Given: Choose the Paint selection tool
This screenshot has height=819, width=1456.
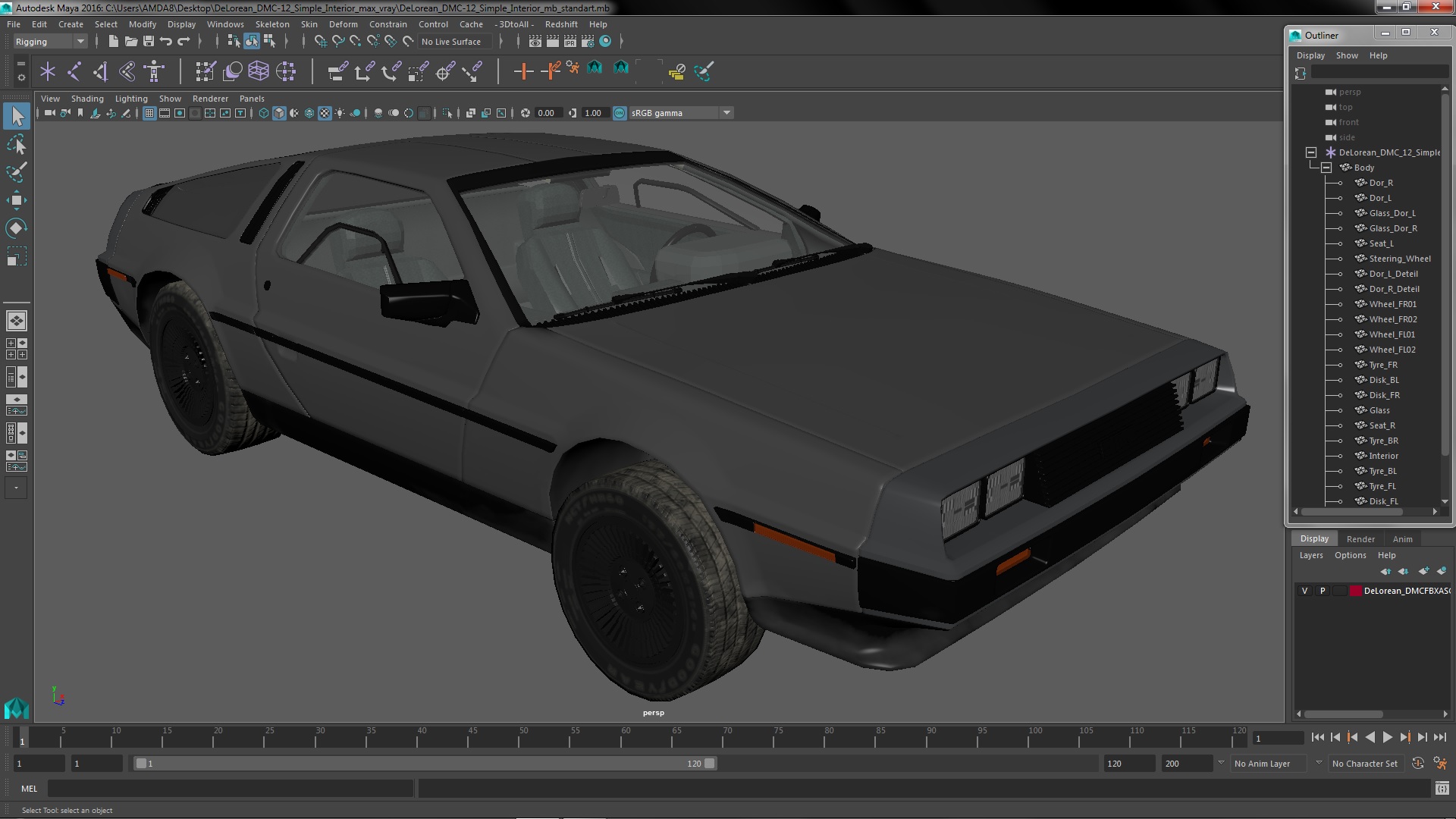Looking at the screenshot, I should pos(17,172).
